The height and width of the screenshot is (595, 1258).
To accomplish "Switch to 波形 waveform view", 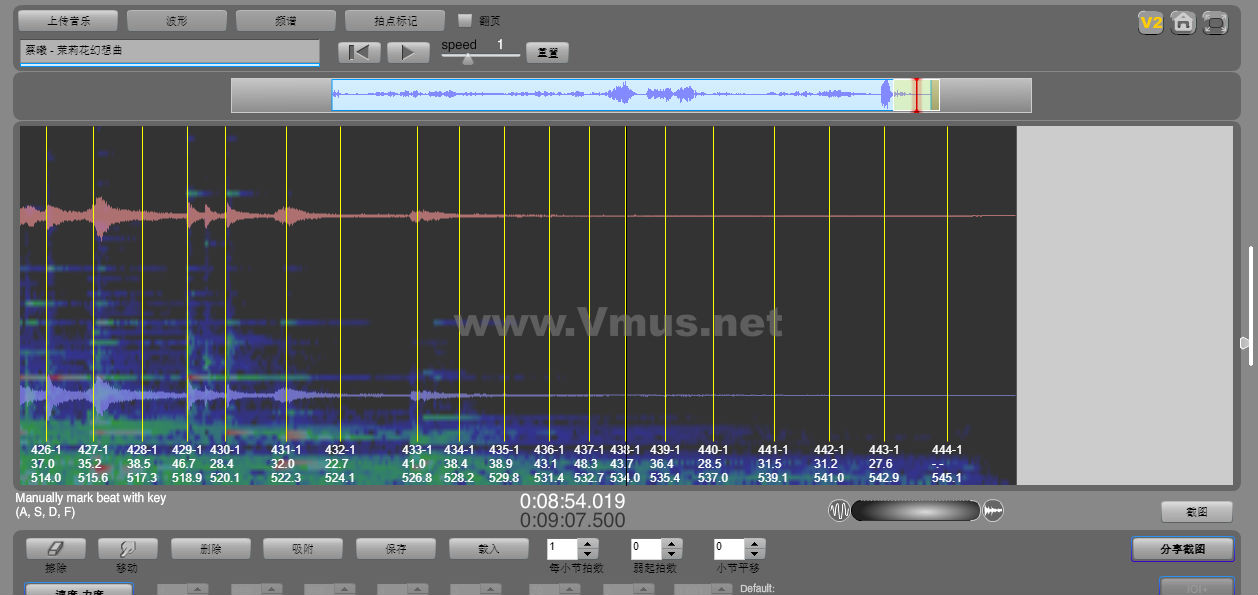I will (177, 20).
